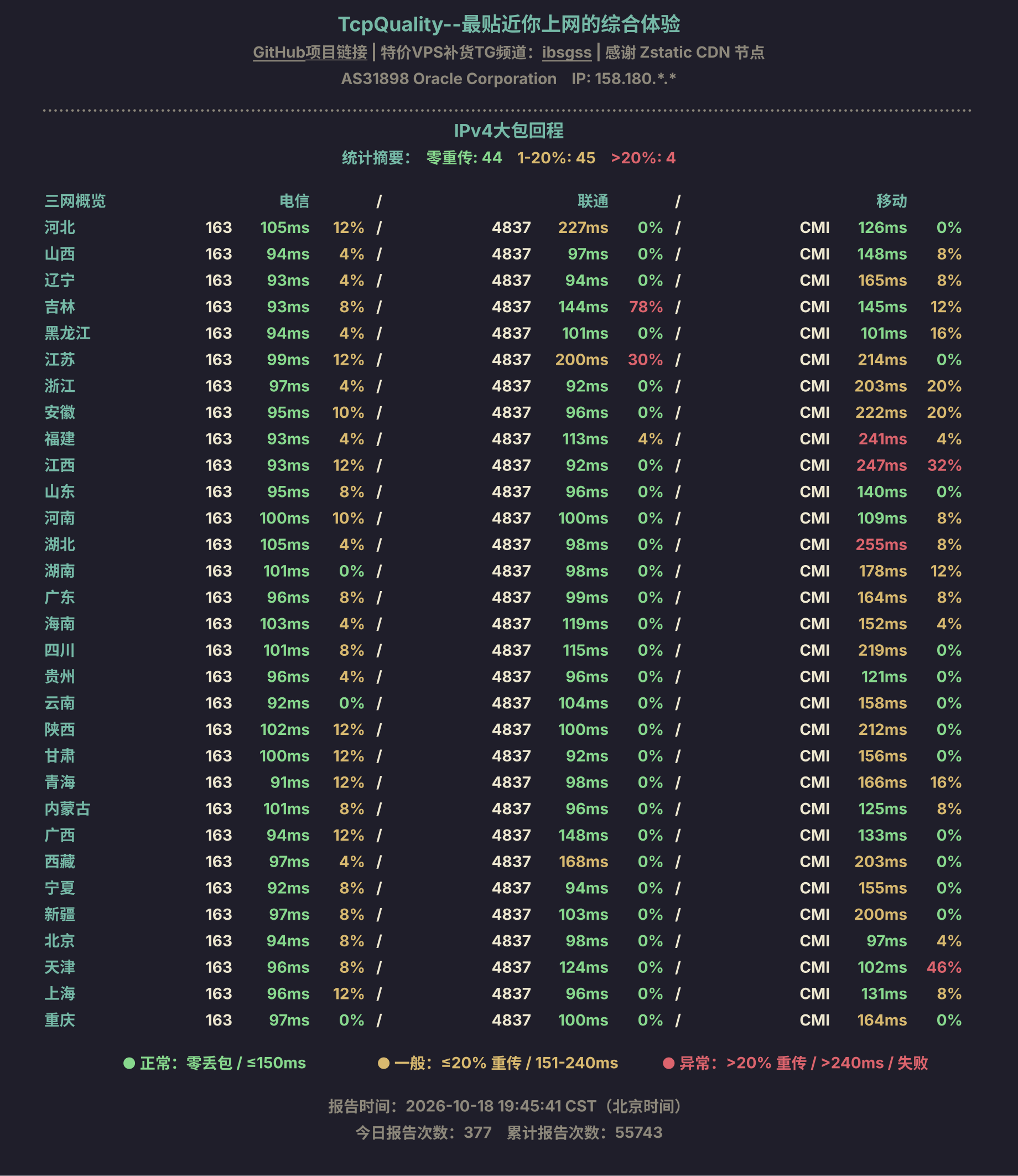Click the 电信 column header
1018x1176 pixels.
pyautogui.click(x=294, y=201)
